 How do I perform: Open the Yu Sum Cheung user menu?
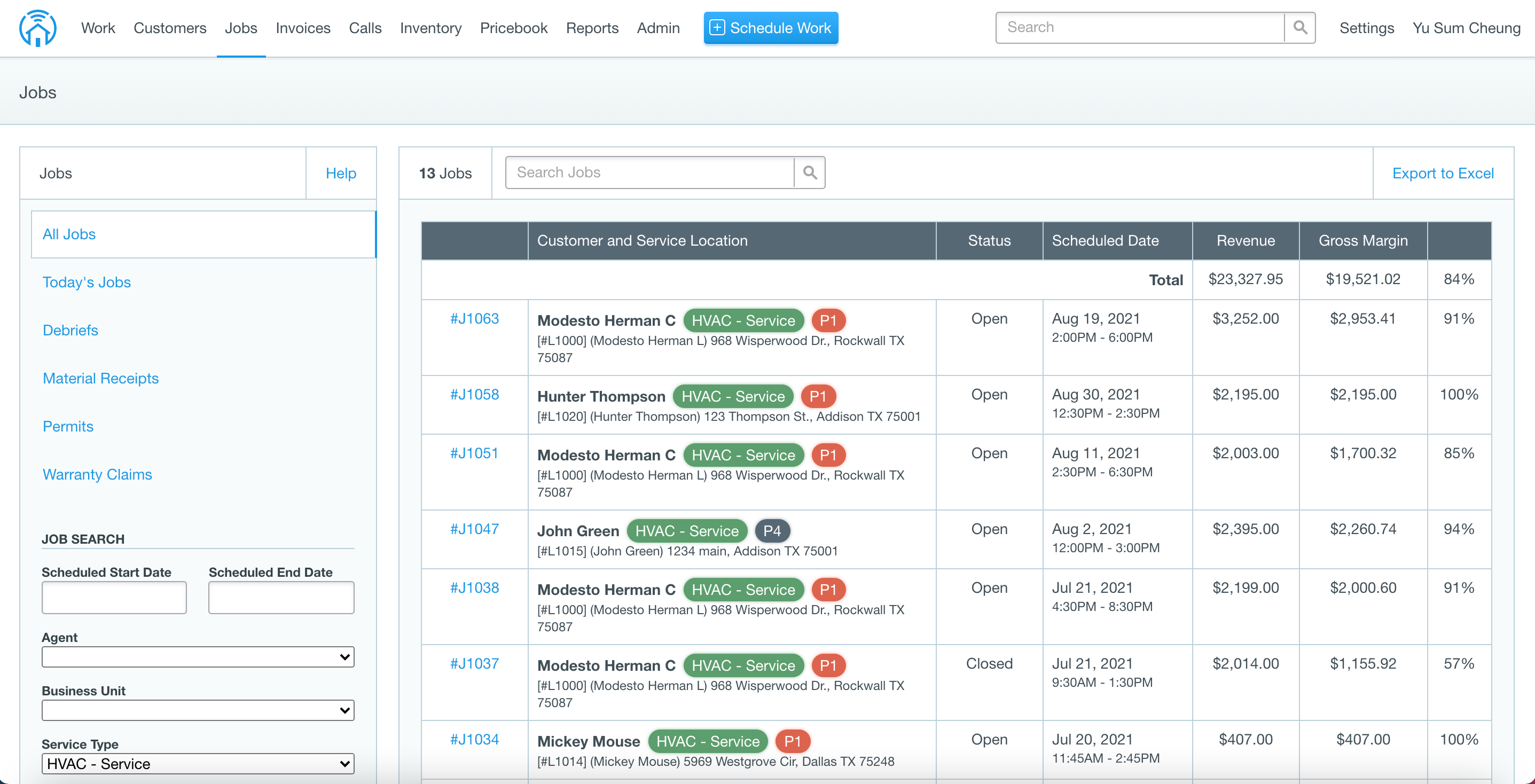(x=1467, y=28)
